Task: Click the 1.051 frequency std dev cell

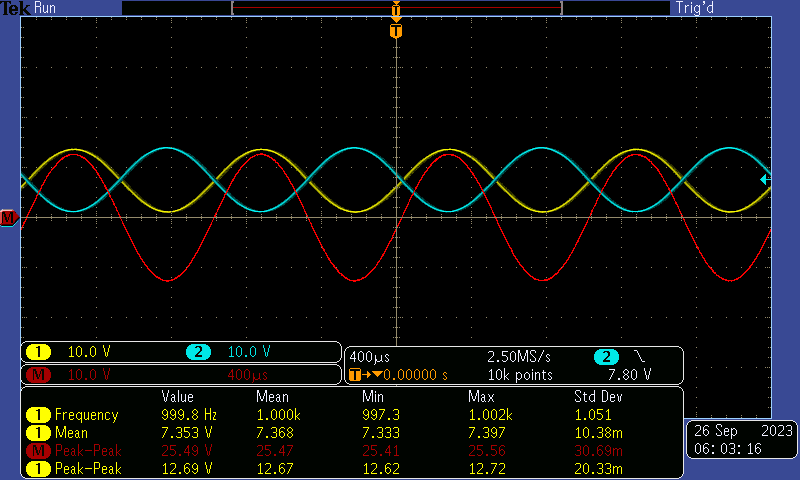Action: pos(593,415)
